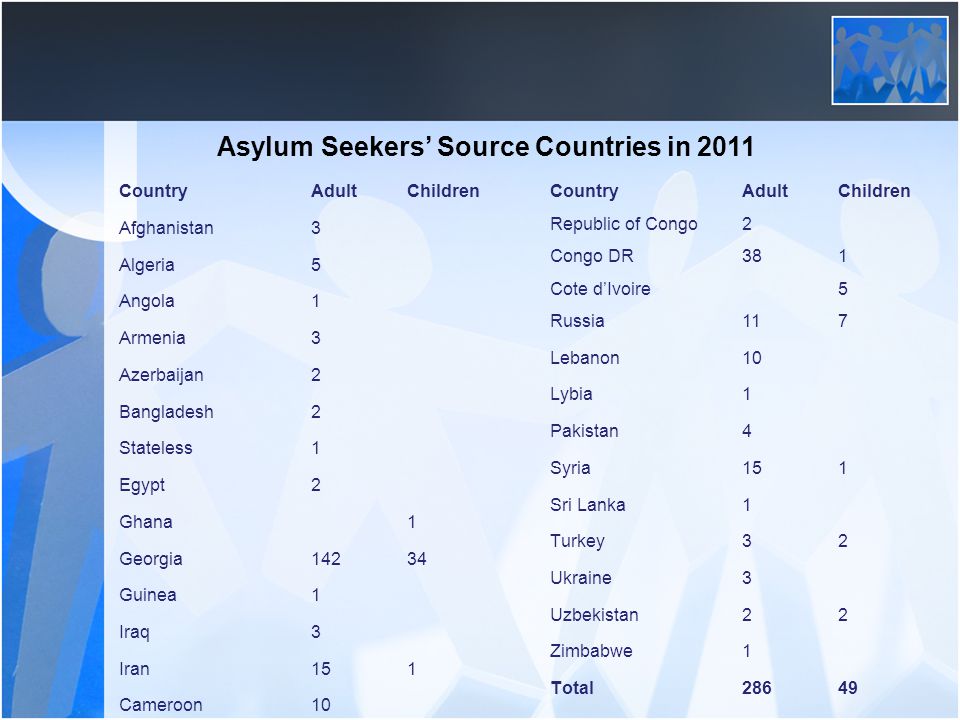The width and height of the screenshot is (960, 720).
Task: Select the Iran country label
Action: pos(135,669)
